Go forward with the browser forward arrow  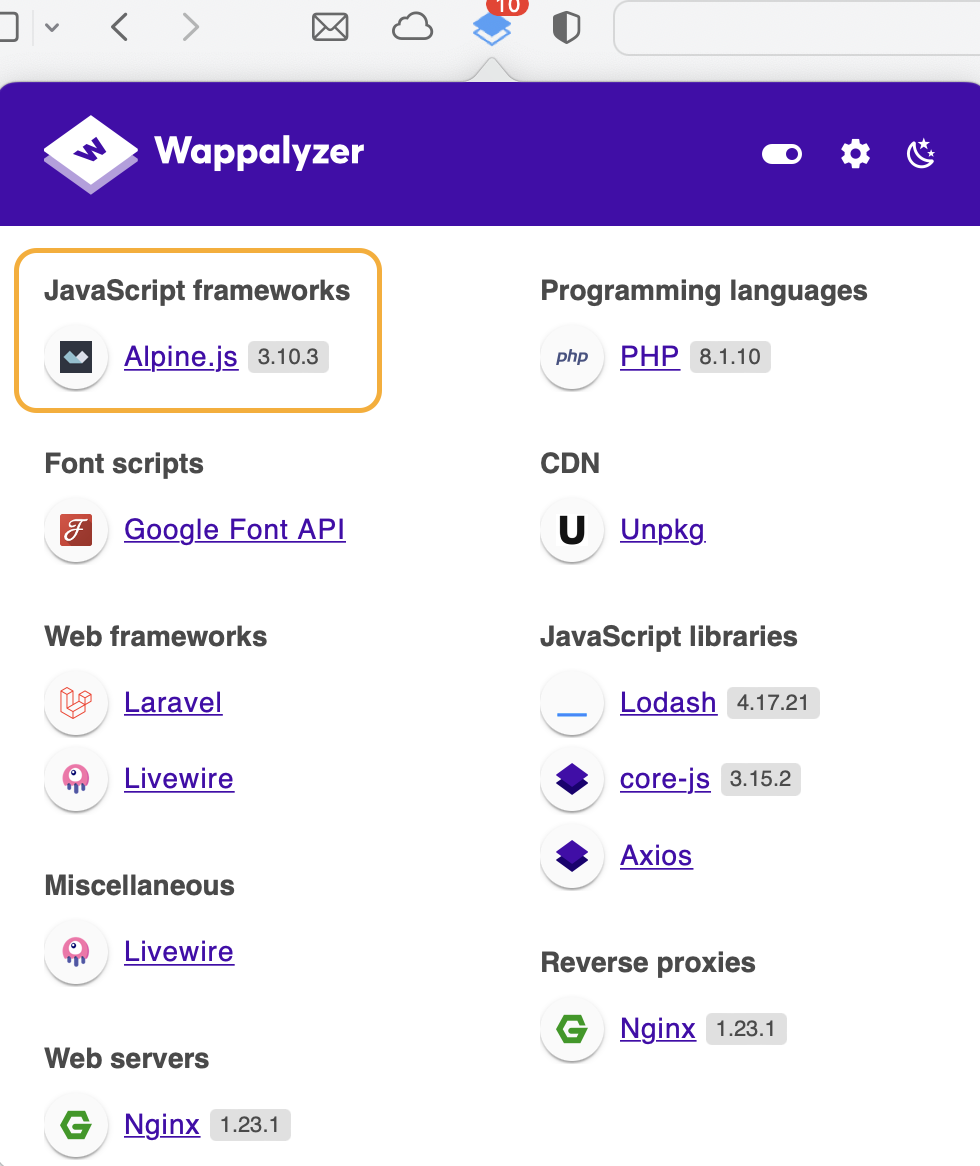[x=190, y=28]
